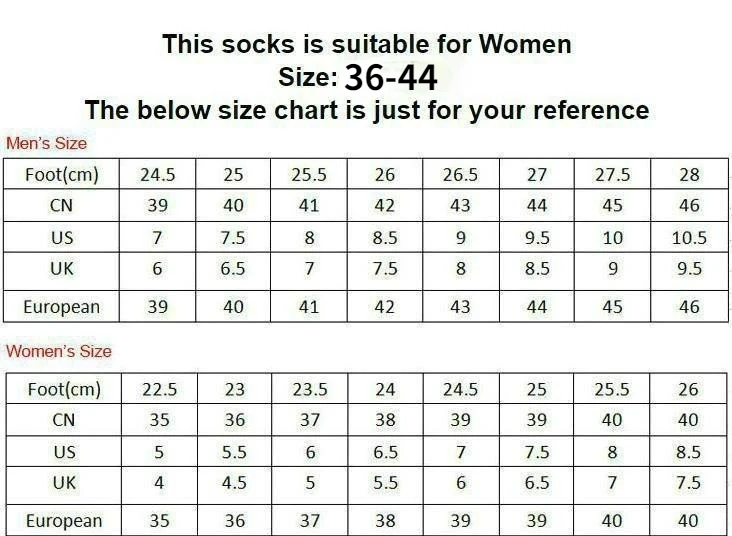Screen dimensions: 732x536
Task: Click the CN row 35 cell in Women's table
Action: coord(158,420)
